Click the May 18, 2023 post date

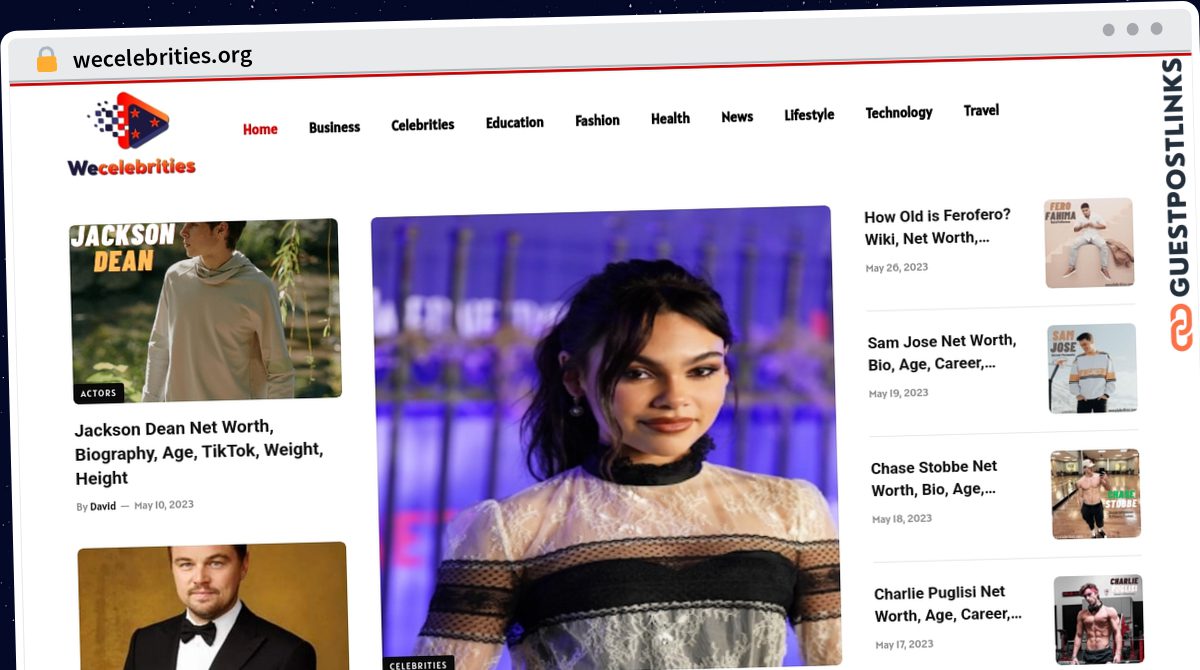[x=902, y=519]
